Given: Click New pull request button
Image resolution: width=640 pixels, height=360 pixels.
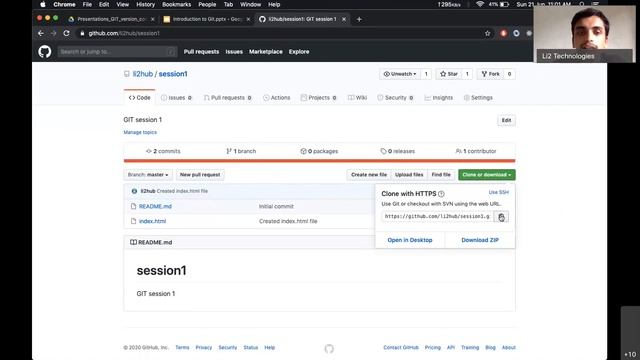Looking at the screenshot, I should click(200, 175).
